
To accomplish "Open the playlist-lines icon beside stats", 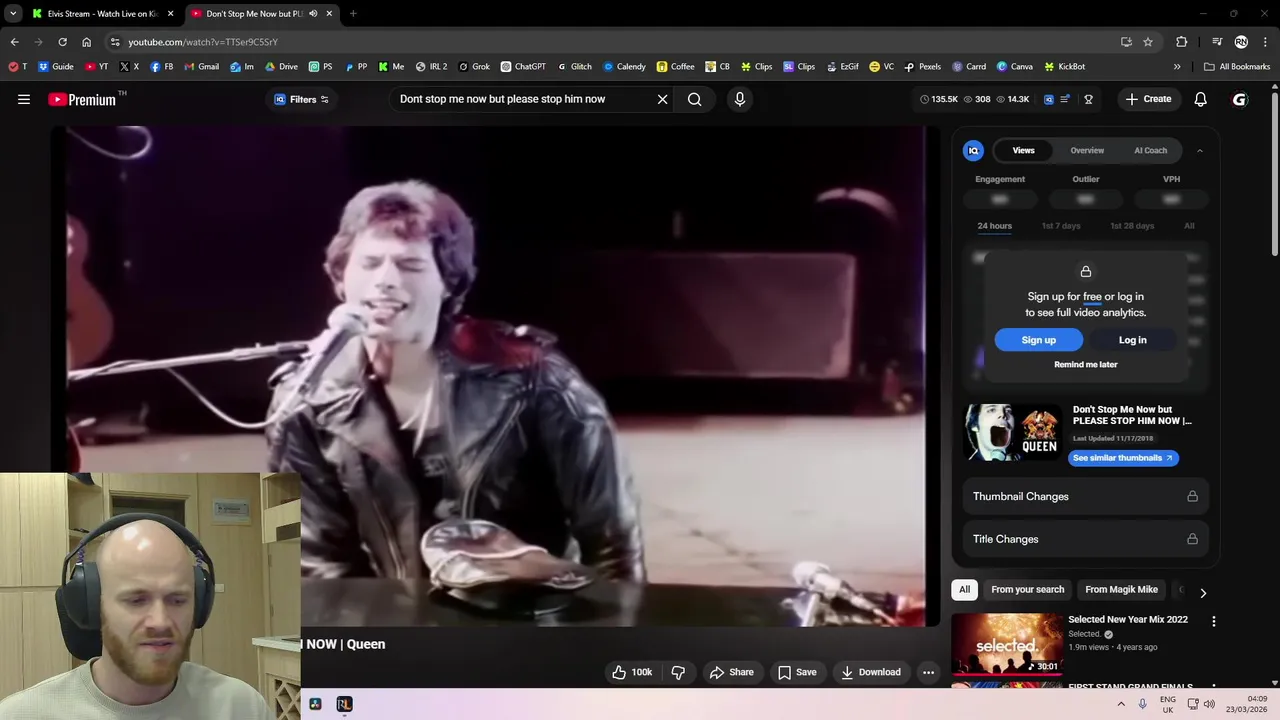I will click(x=1065, y=99).
